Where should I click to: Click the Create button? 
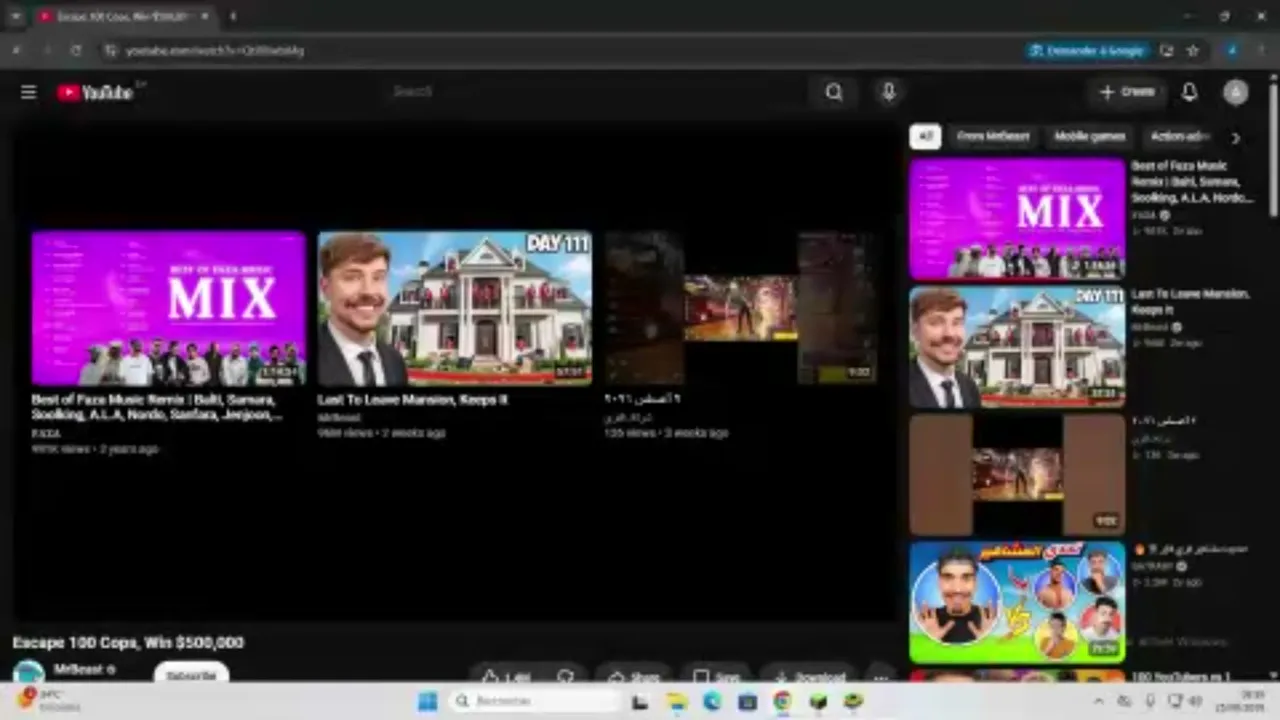point(1127,92)
